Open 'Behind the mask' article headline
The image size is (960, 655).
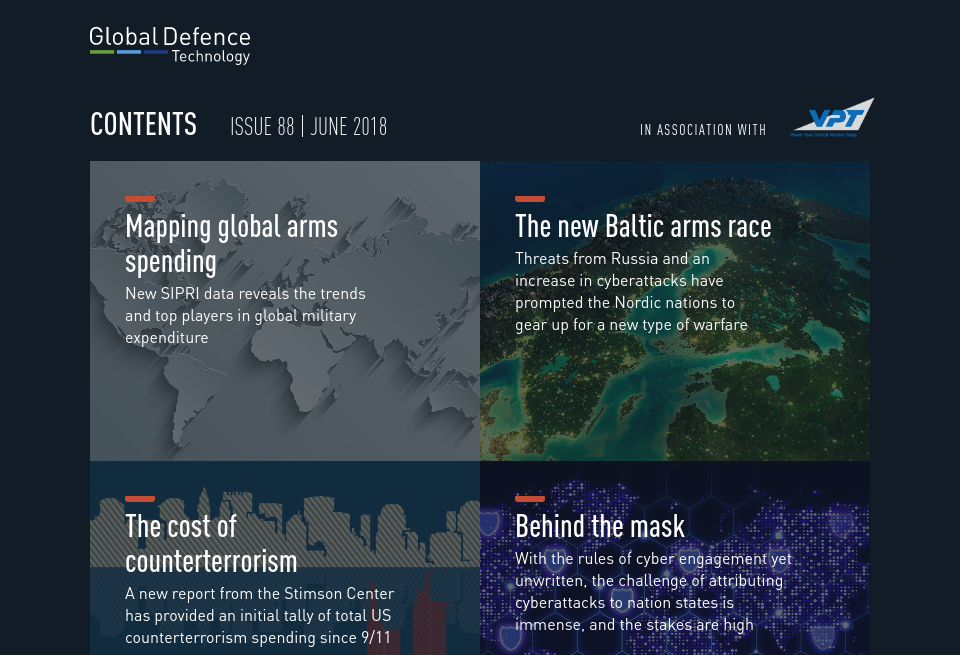[x=600, y=526]
